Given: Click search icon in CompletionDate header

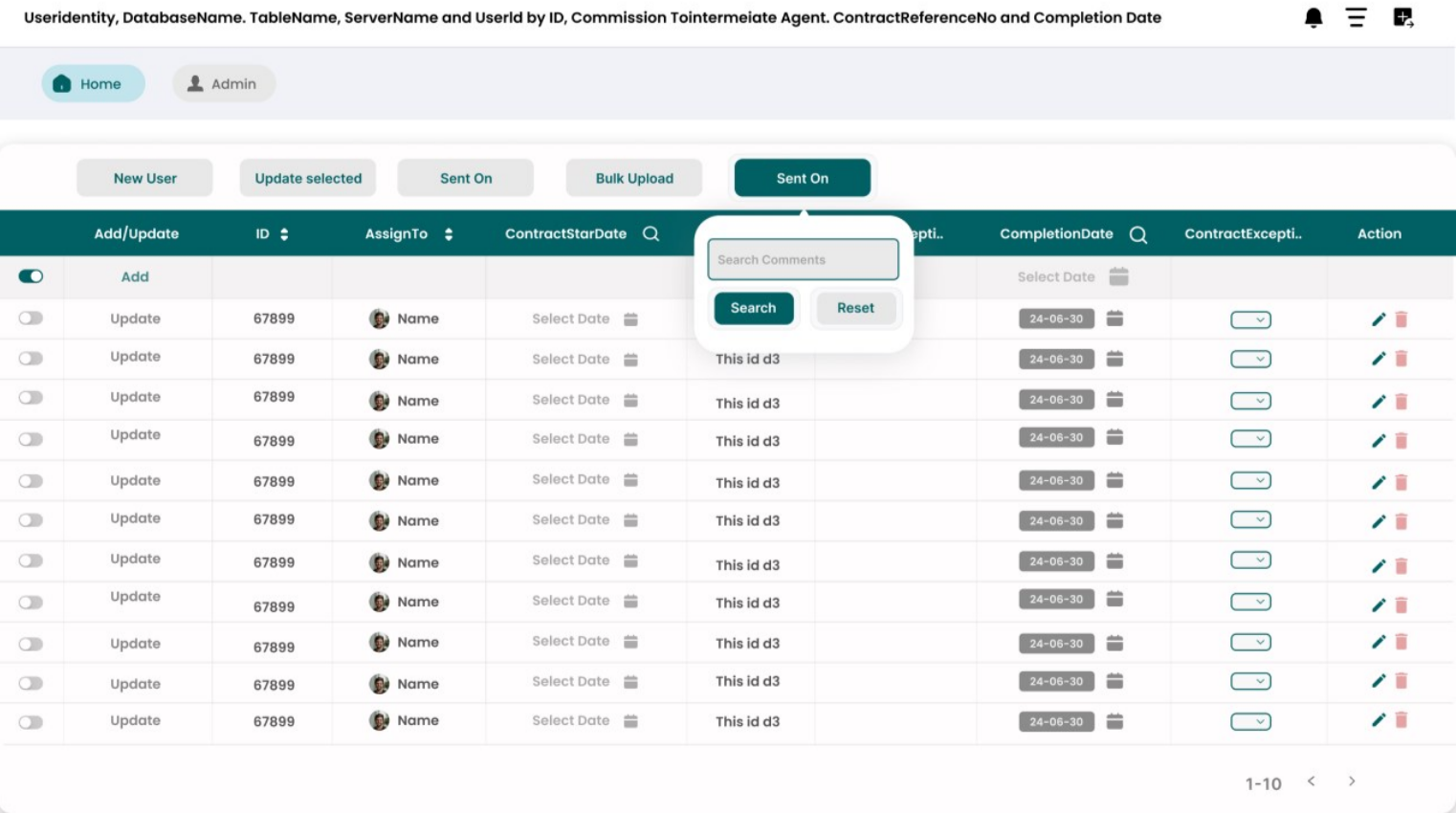Looking at the screenshot, I should (1137, 235).
